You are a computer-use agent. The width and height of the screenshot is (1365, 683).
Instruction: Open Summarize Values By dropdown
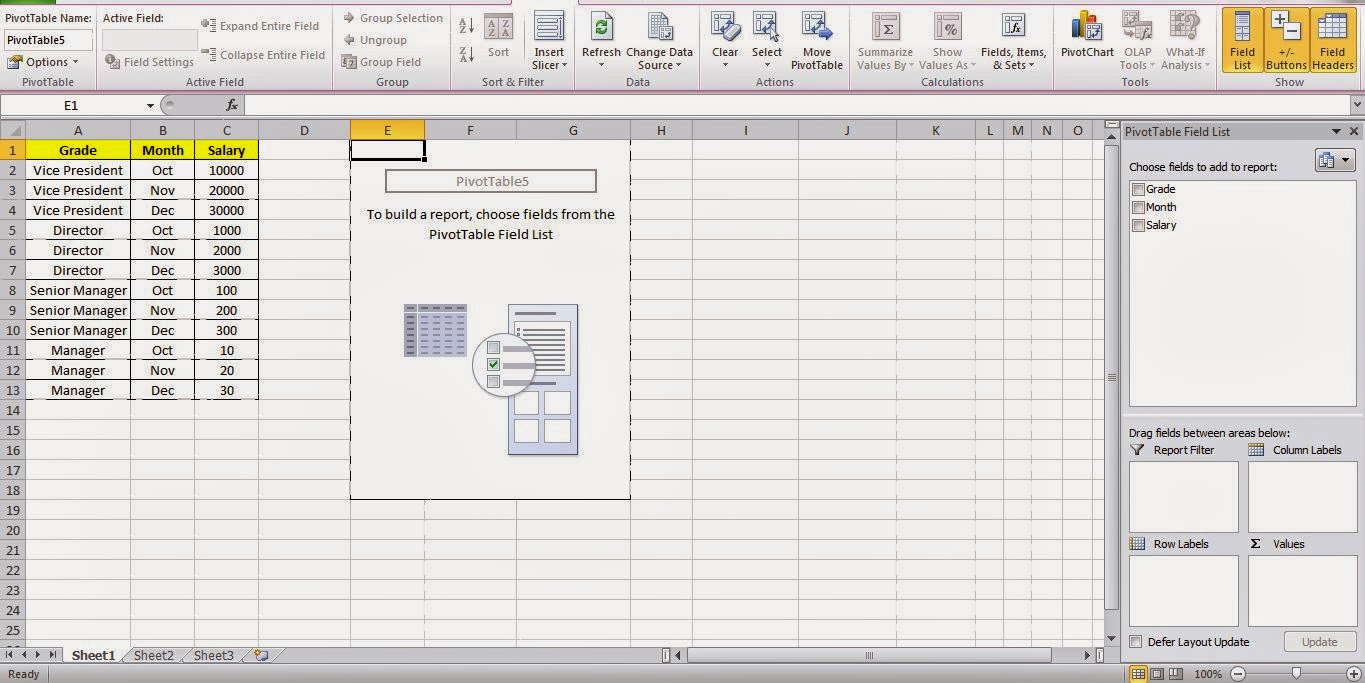tap(885, 40)
